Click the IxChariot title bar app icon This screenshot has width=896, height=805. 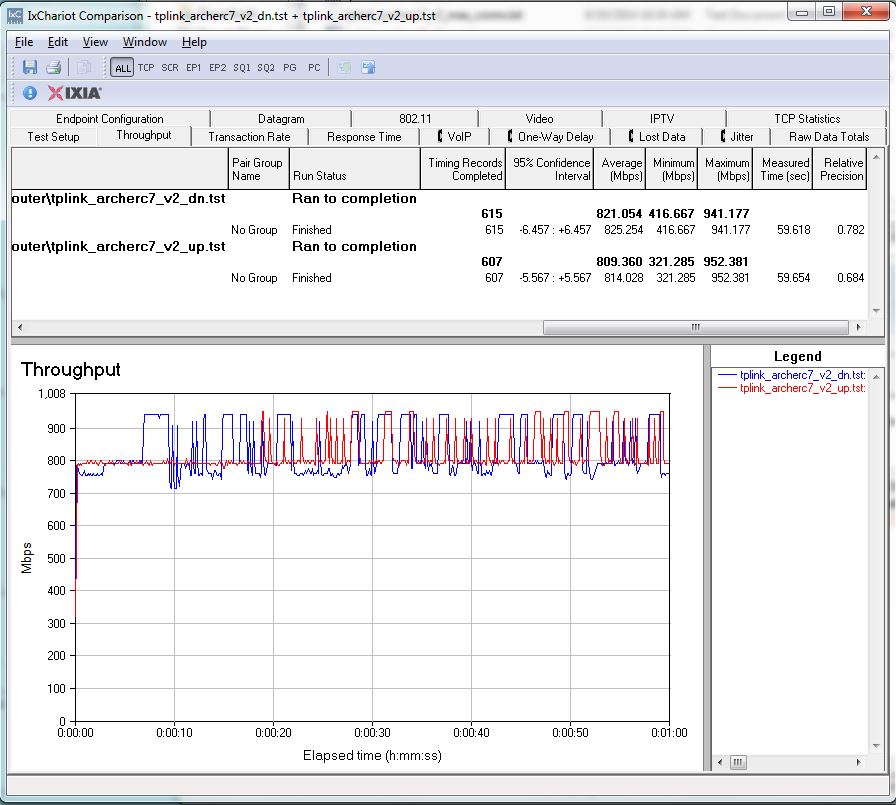(x=15, y=15)
